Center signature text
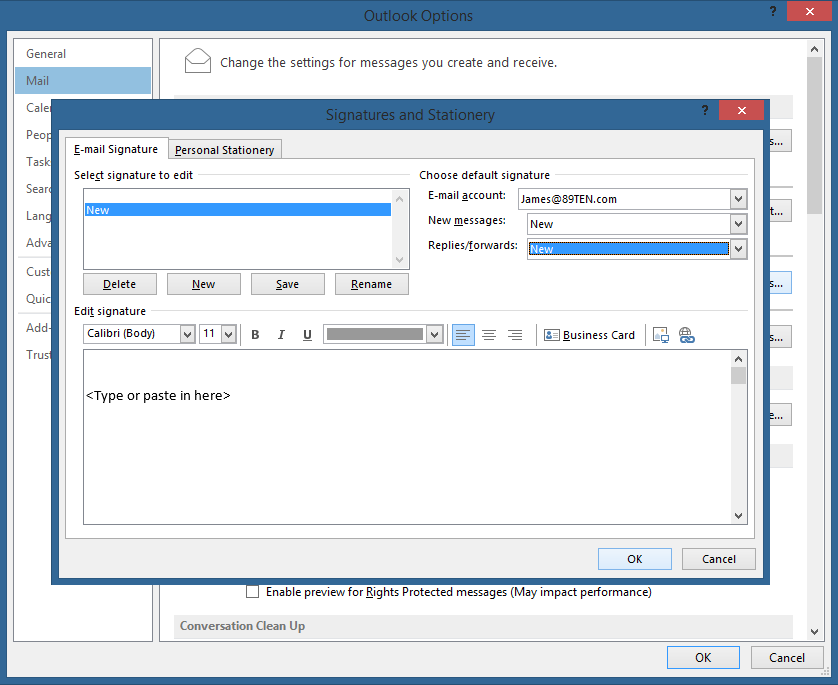Screen dimensions: 838x685 click(489, 335)
